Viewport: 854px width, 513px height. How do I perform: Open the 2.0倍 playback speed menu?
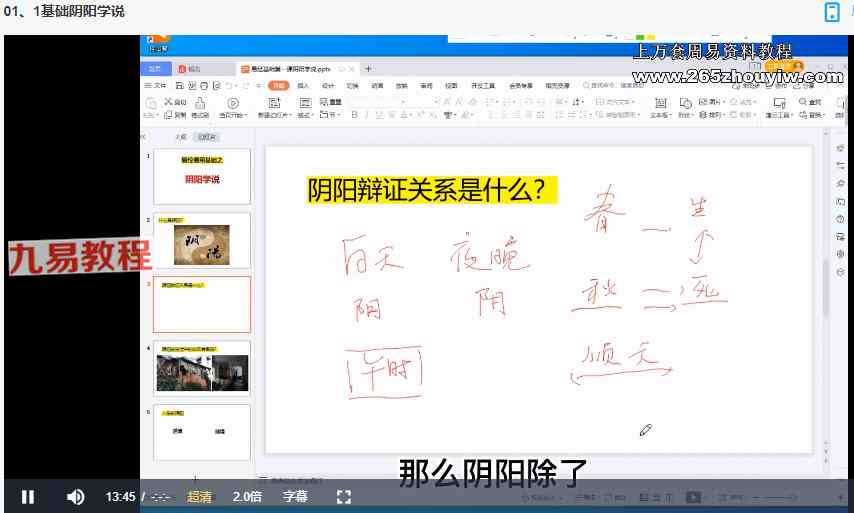(247, 496)
